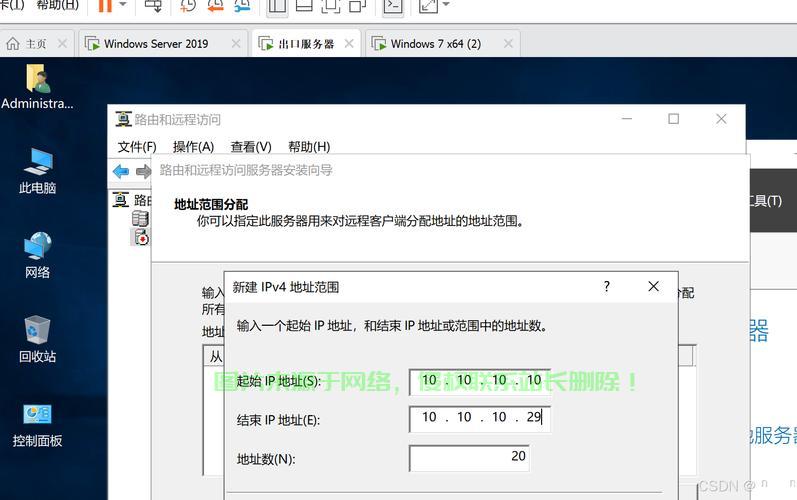The height and width of the screenshot is (500, 797).
Task: Toggle the library sidebar view icon
Action: 277,6
